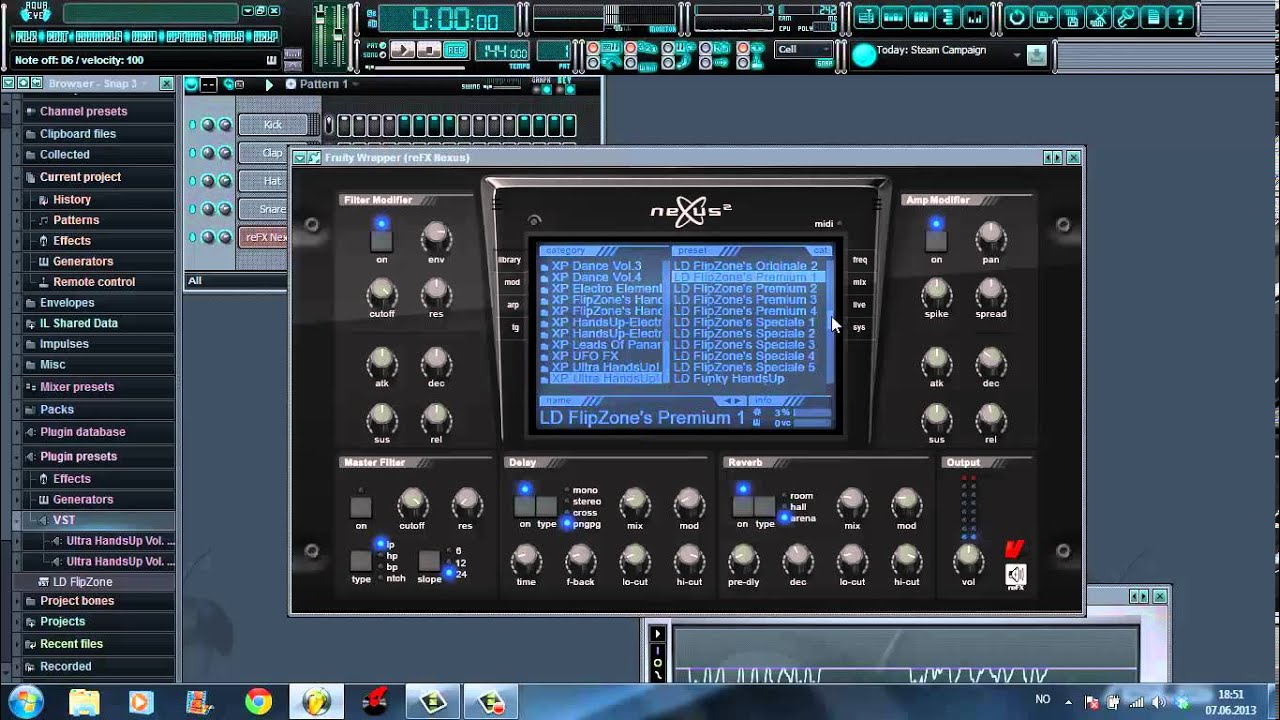Select PAT pattern mode radio
The width and height of the screenshot is (1280, 720).
click(x=383, y=45)
